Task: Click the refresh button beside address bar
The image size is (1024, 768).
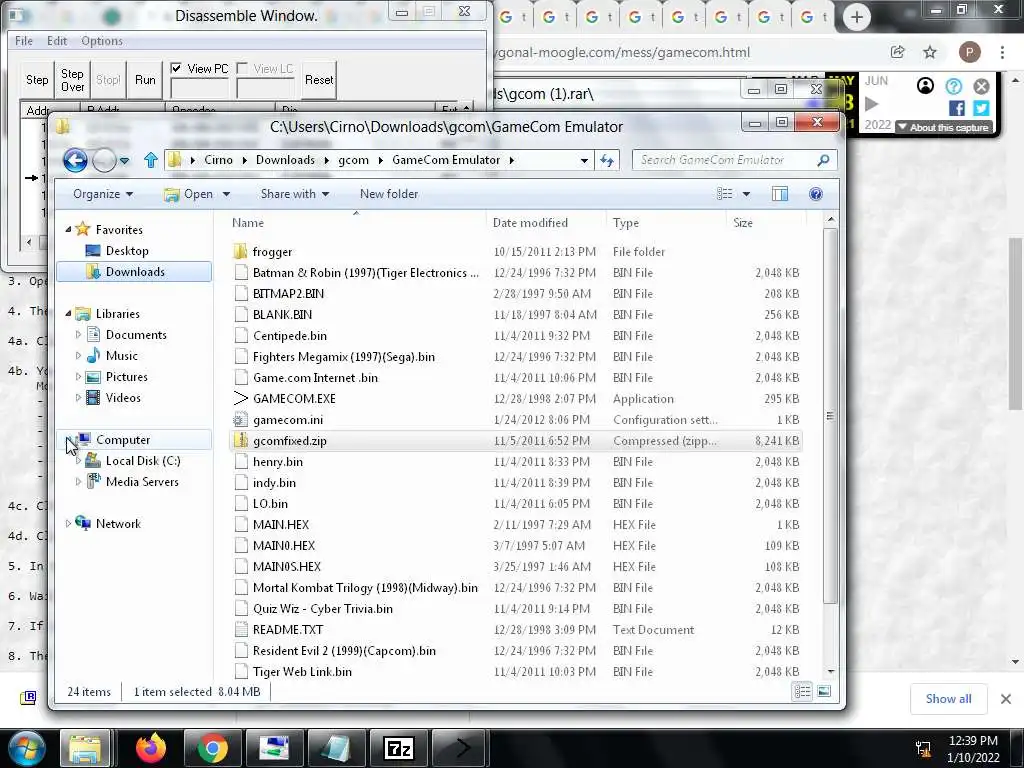Action: tap(607, 160)
